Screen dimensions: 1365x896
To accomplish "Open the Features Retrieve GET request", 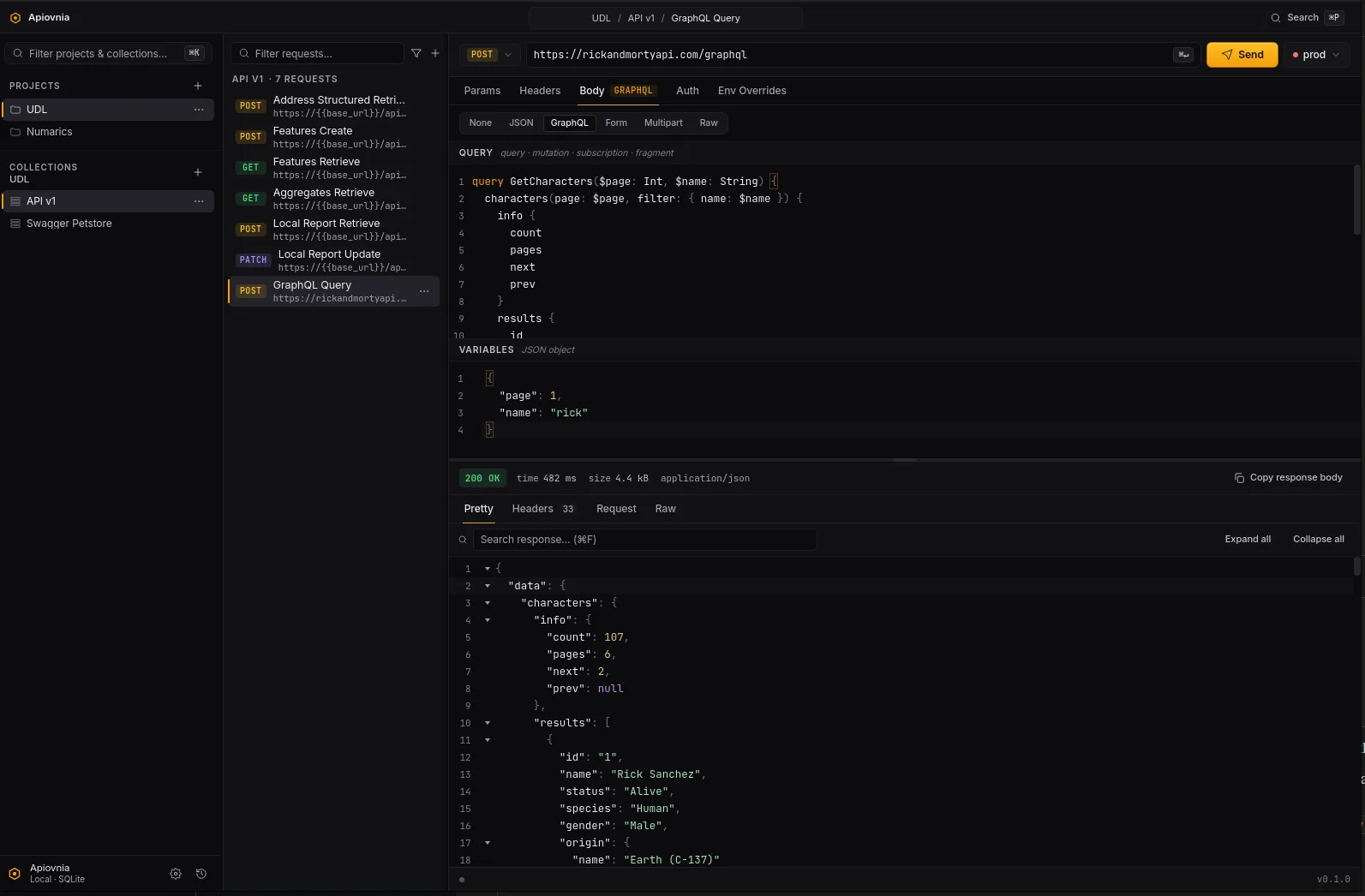I will 334,168.
